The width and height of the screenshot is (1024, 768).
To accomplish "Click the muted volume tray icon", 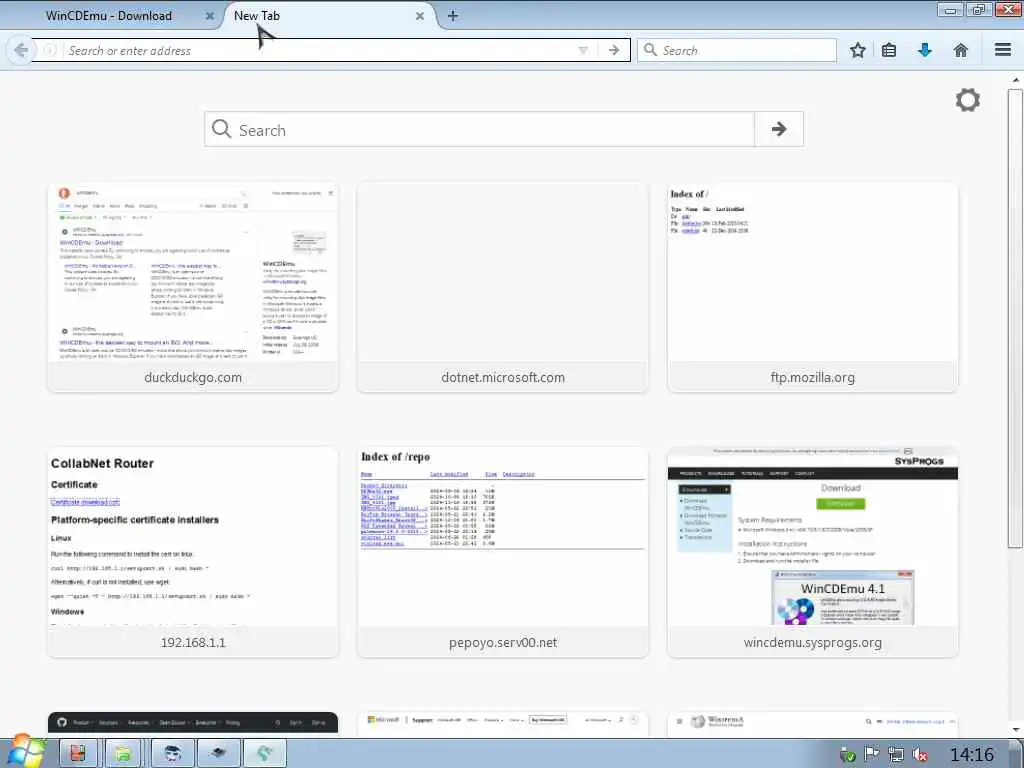I will click(x=920, y=755).
